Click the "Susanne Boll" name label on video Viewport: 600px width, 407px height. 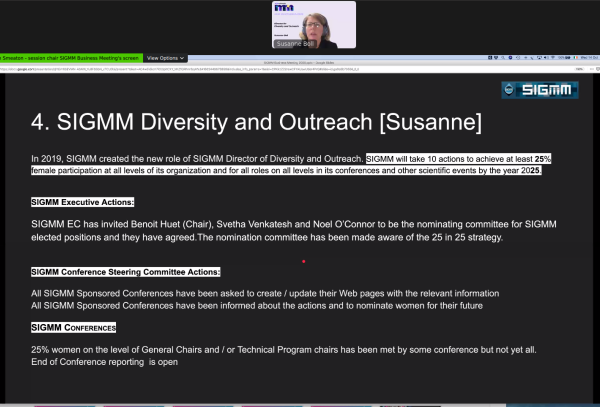point(295,44)
